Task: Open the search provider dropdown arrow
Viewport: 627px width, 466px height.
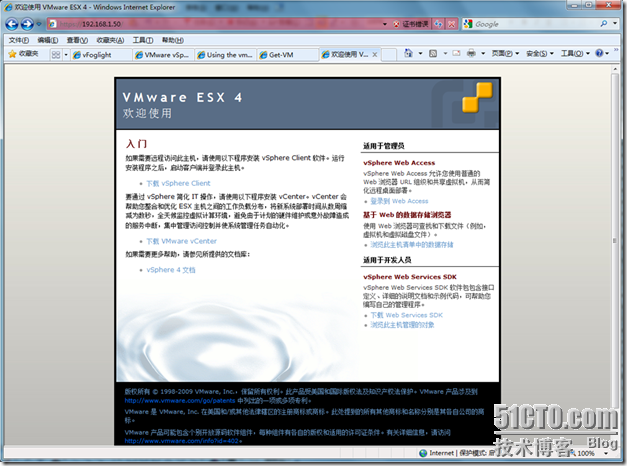Action: click(615, 24)
